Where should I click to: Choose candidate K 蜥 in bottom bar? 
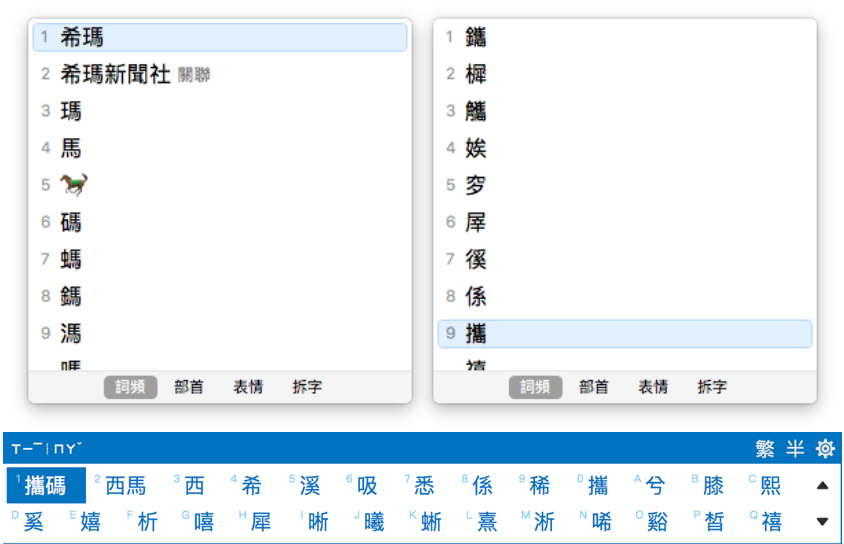(426, 521)
